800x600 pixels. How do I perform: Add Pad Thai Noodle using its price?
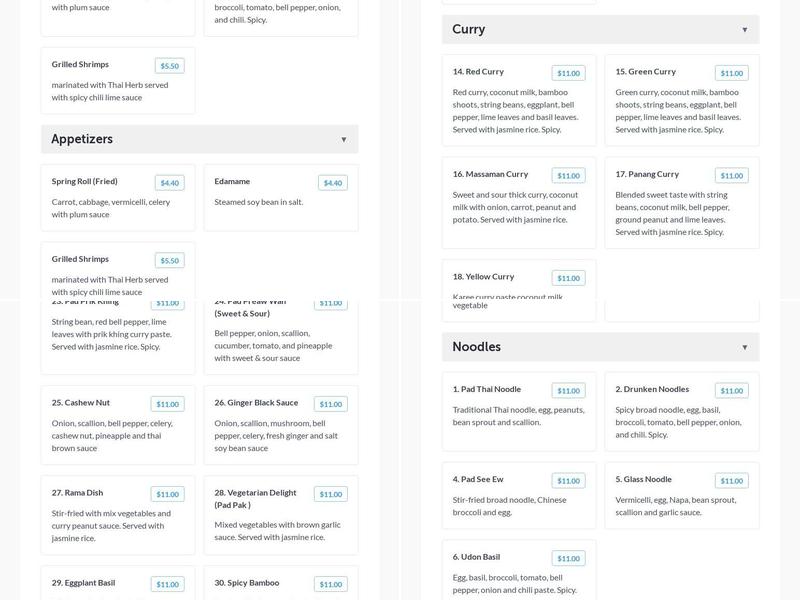(x=568, y=391)
